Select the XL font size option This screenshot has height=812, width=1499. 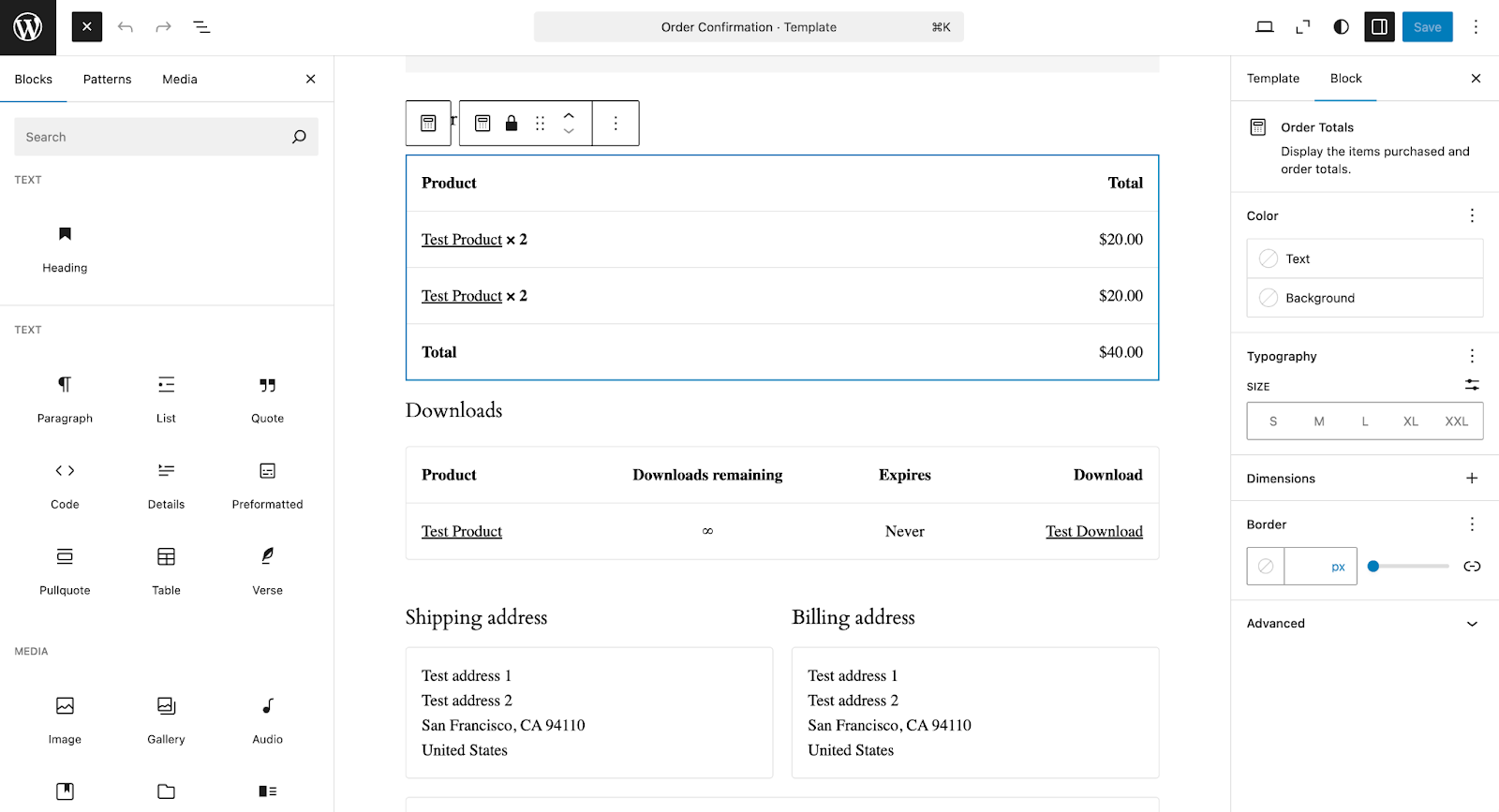tap(1410, 421)
